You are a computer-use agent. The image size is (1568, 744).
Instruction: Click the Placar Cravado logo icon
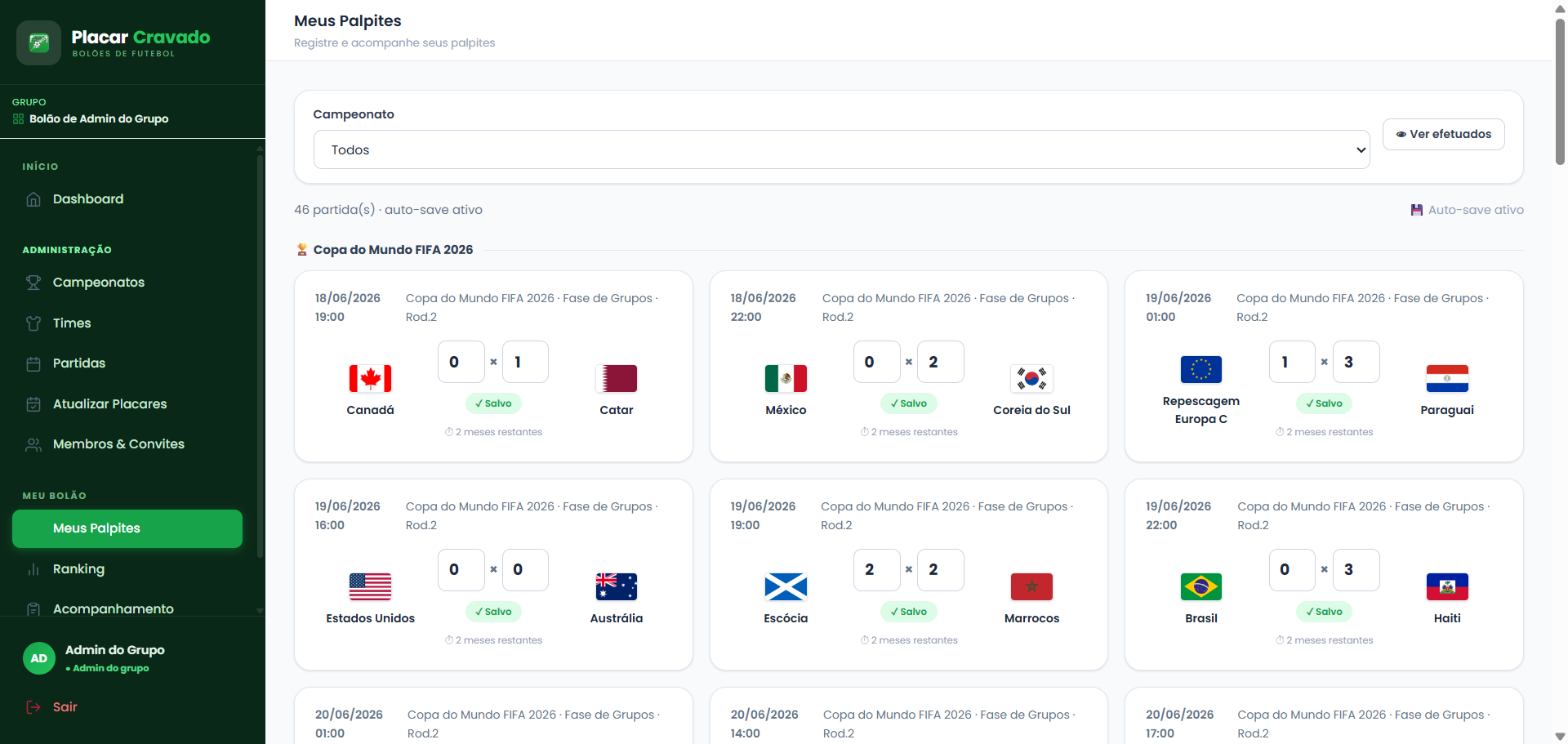[38, 42]
